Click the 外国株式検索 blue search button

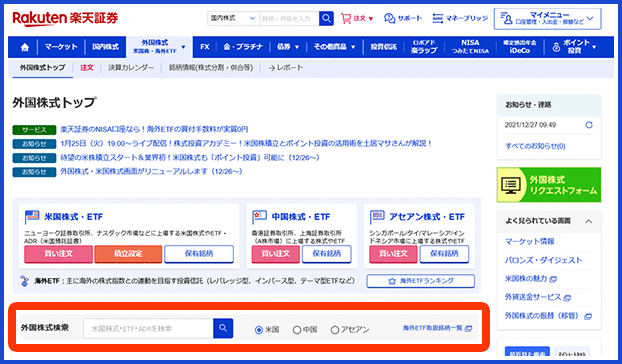223,328
